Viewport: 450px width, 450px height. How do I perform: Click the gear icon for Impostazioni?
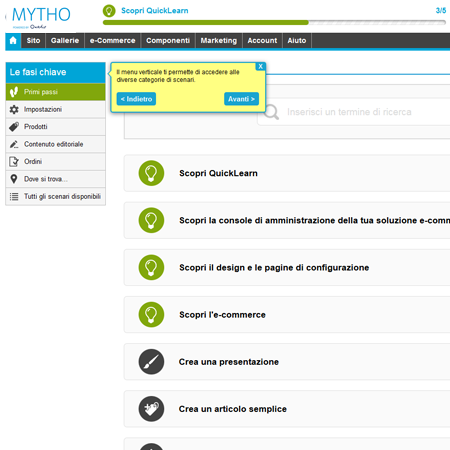[x=14, y=109]
